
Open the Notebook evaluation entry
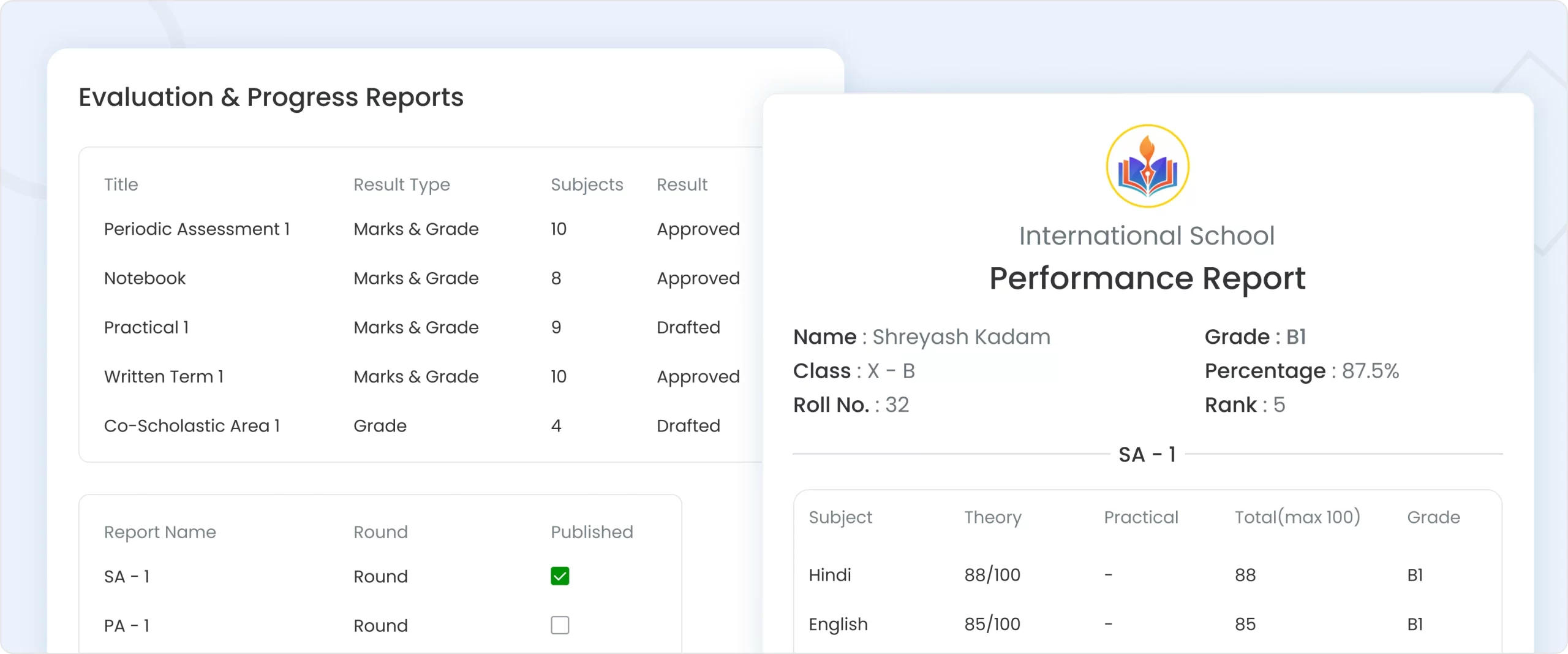[x=145, y=278]
